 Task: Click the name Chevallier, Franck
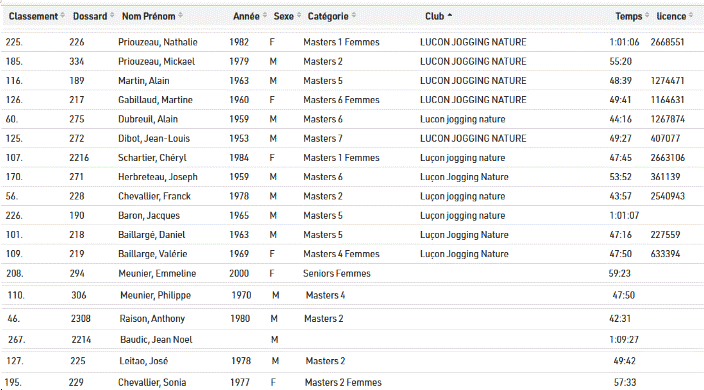click(x=154, y=197)
